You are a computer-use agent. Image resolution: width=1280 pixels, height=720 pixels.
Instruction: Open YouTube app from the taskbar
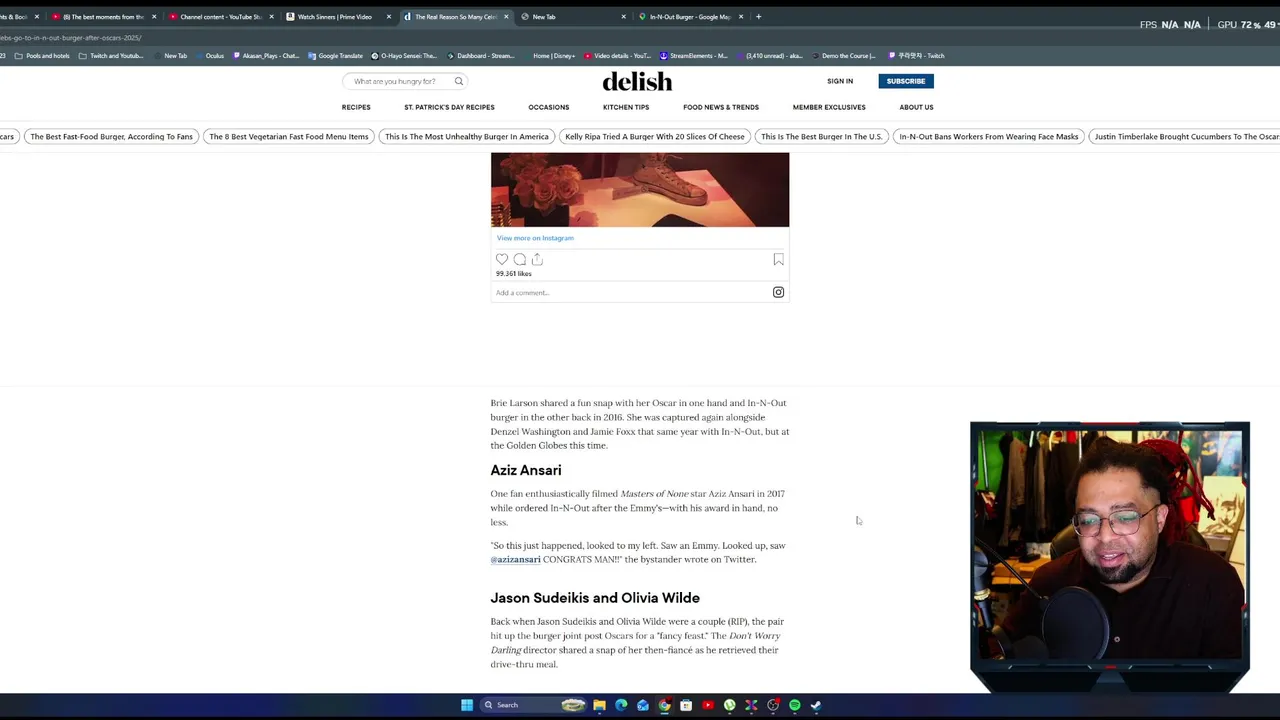click(708, 705)
